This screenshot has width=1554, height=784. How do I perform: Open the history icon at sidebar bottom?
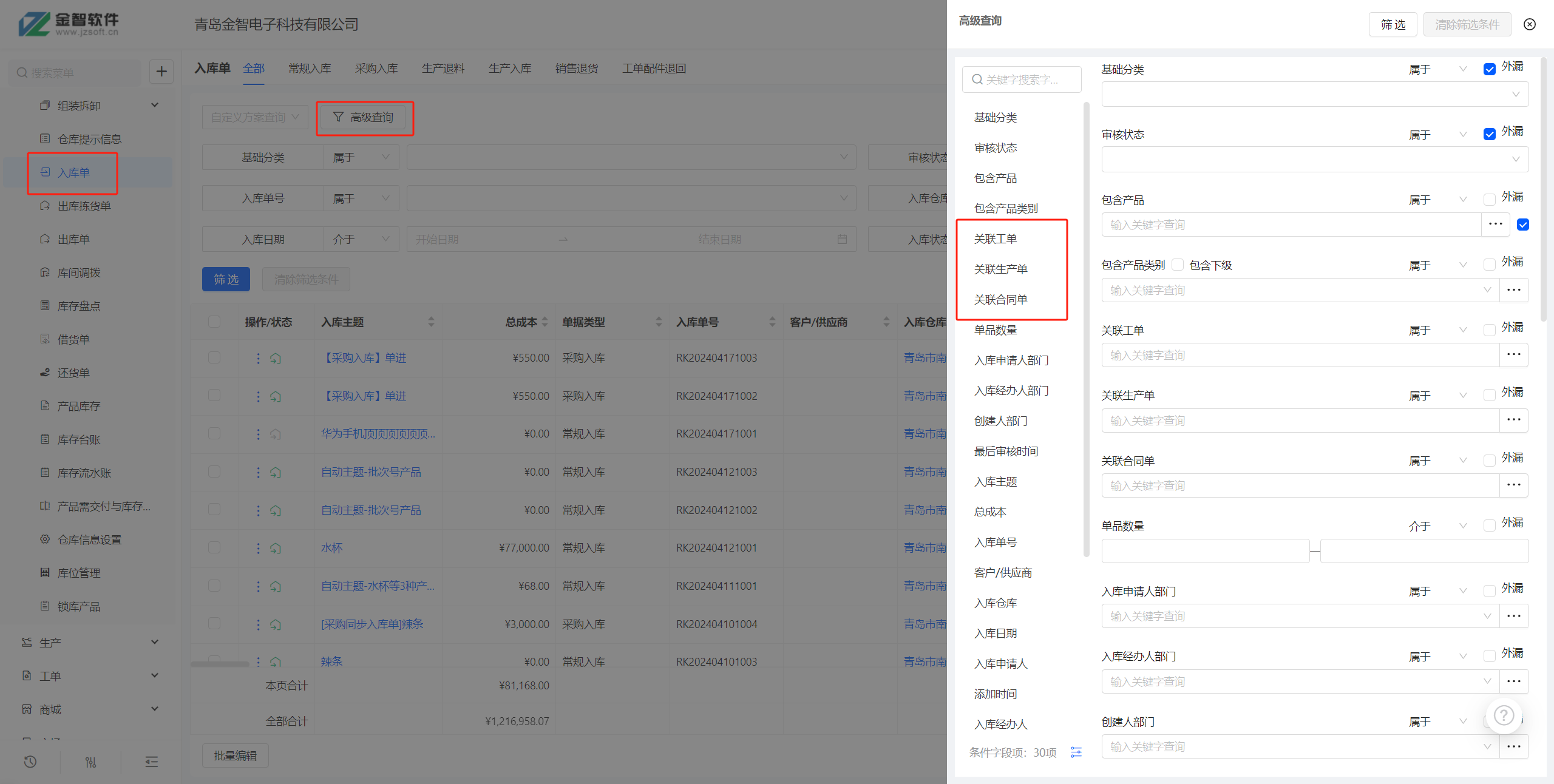click(x=30, y=762)
